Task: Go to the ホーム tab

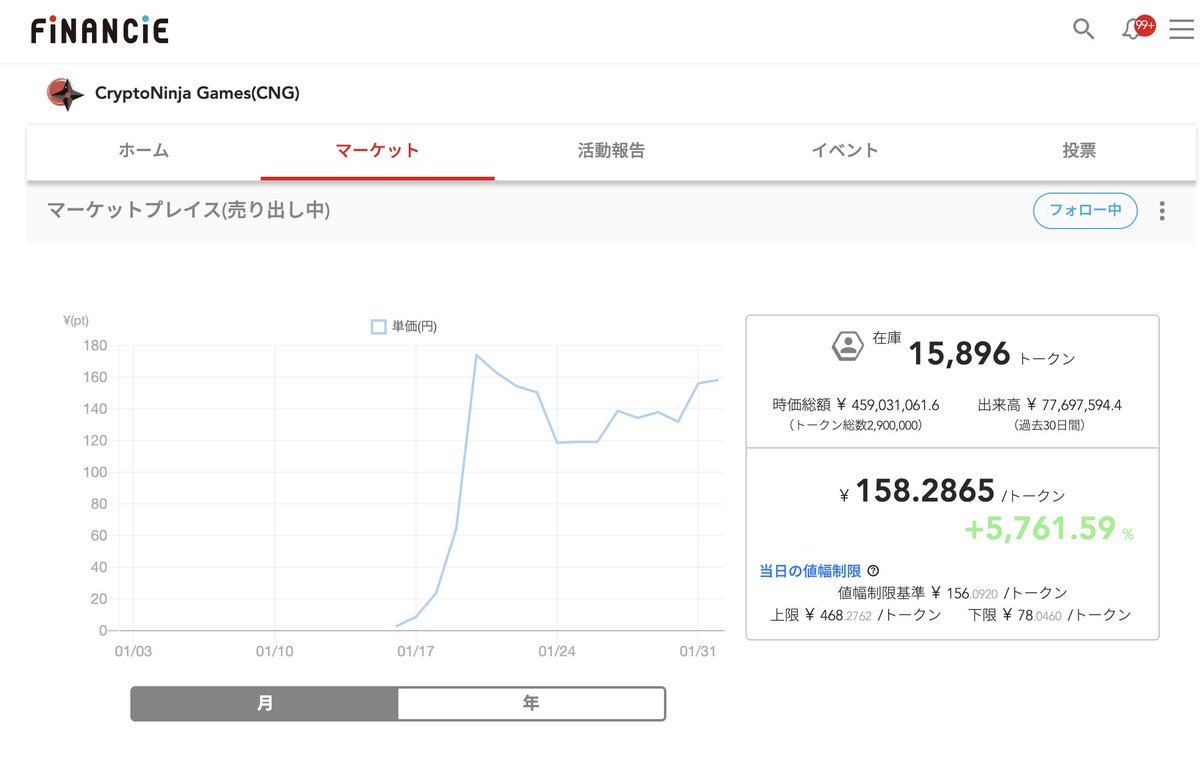Action: pos(144,151)
